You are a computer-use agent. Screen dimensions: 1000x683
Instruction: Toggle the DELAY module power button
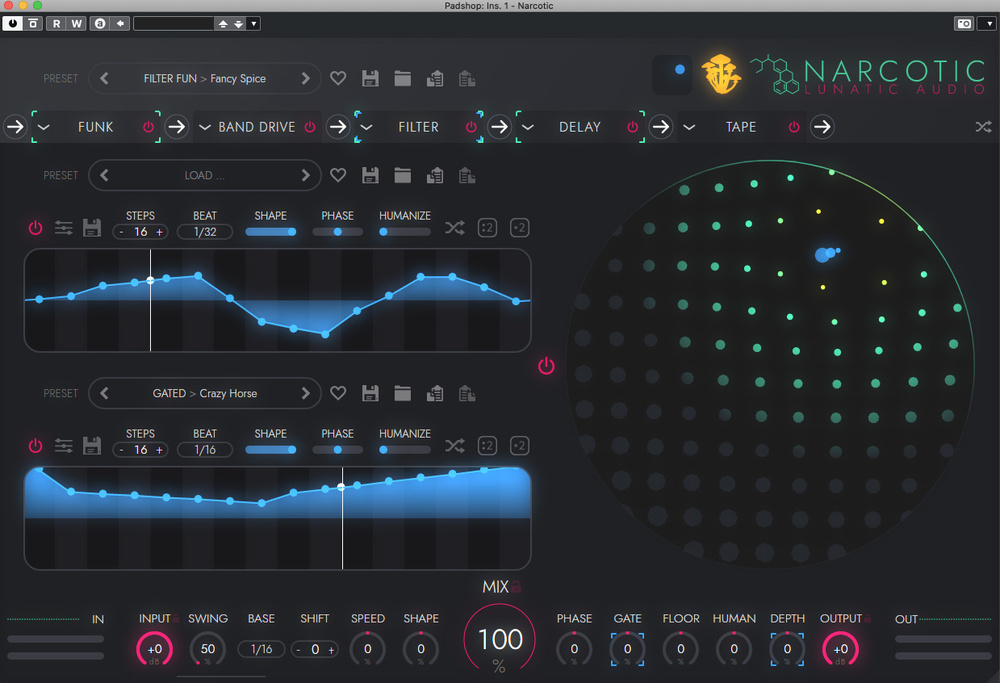pyautogui.click(x=633, y=127)
